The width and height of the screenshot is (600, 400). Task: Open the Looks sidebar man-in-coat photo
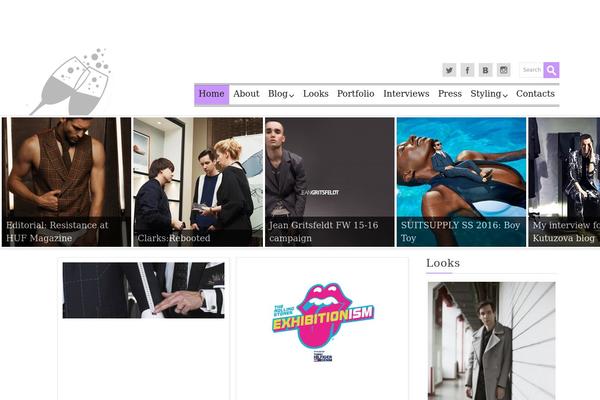(491, 341)
